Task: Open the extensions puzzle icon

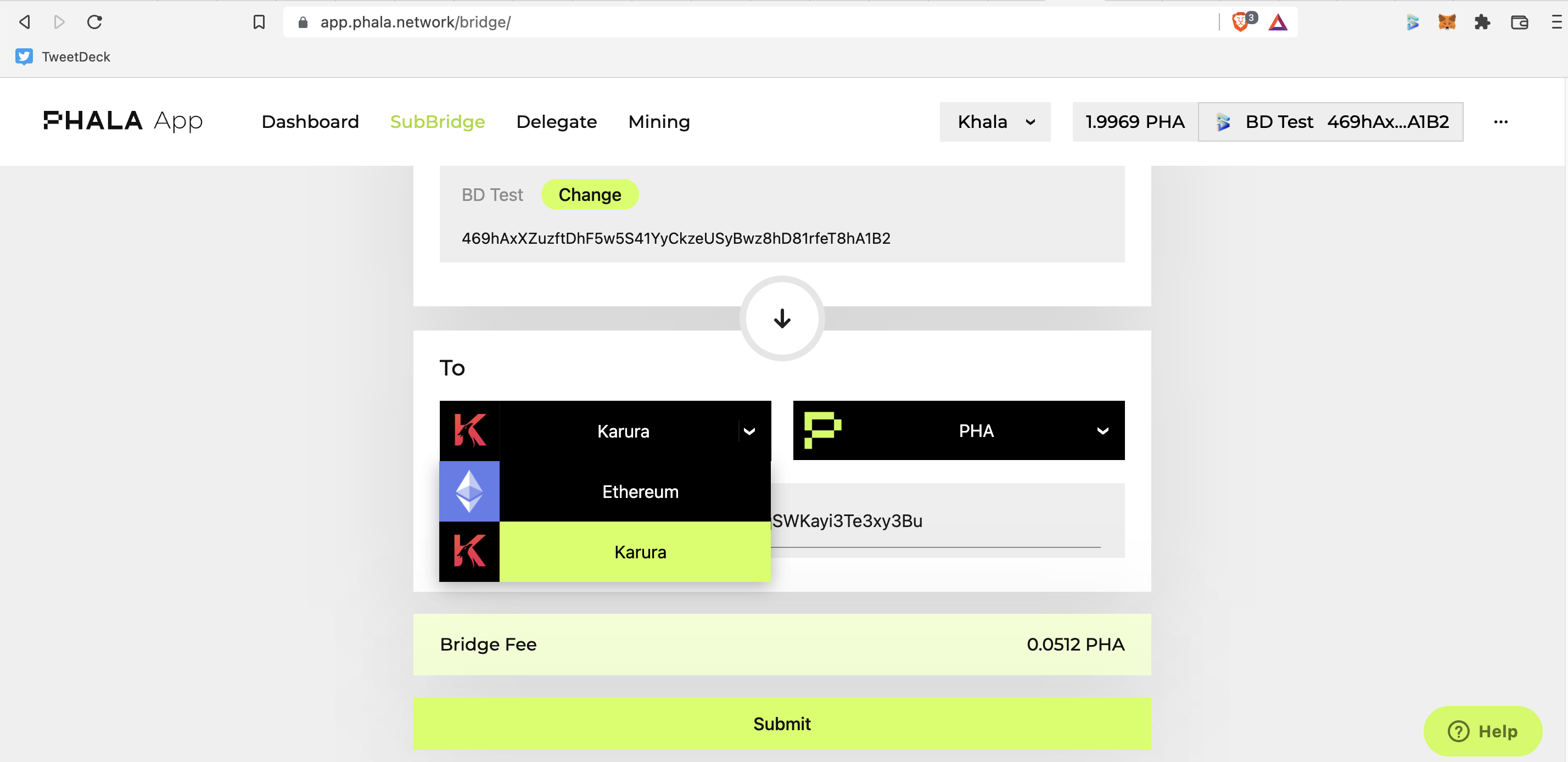Action: pos(1482,23)
